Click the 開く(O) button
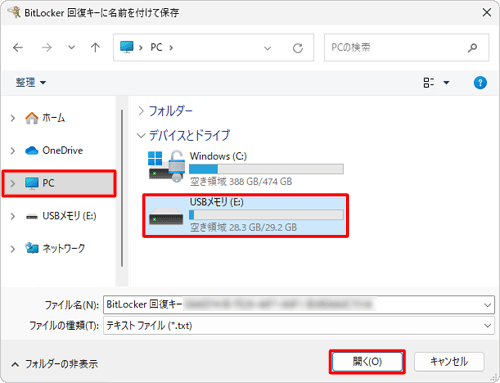The width and height of the screenshot is (500, 383). (367, 362)
